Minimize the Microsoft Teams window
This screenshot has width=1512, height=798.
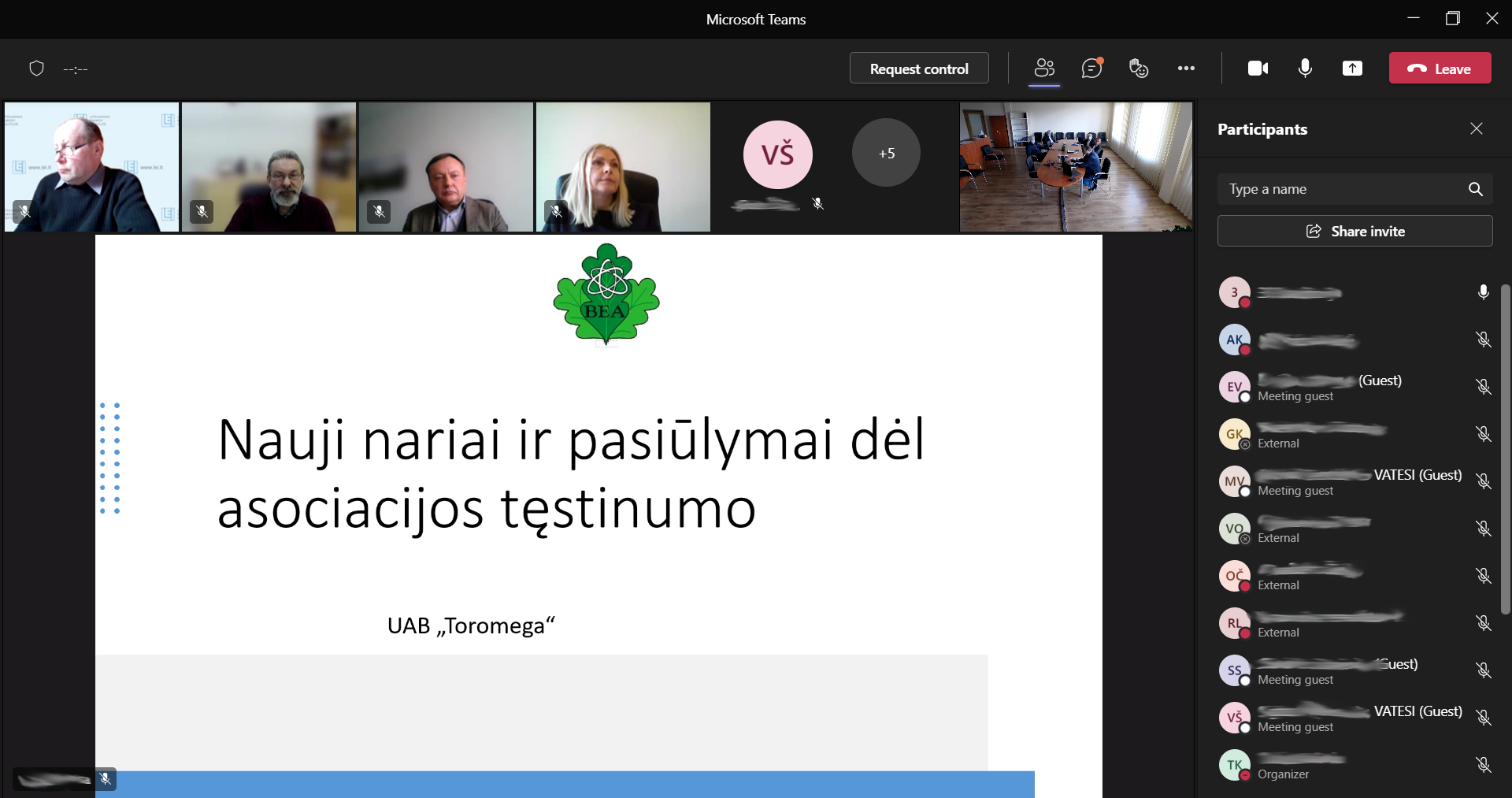click(1414, 18)
